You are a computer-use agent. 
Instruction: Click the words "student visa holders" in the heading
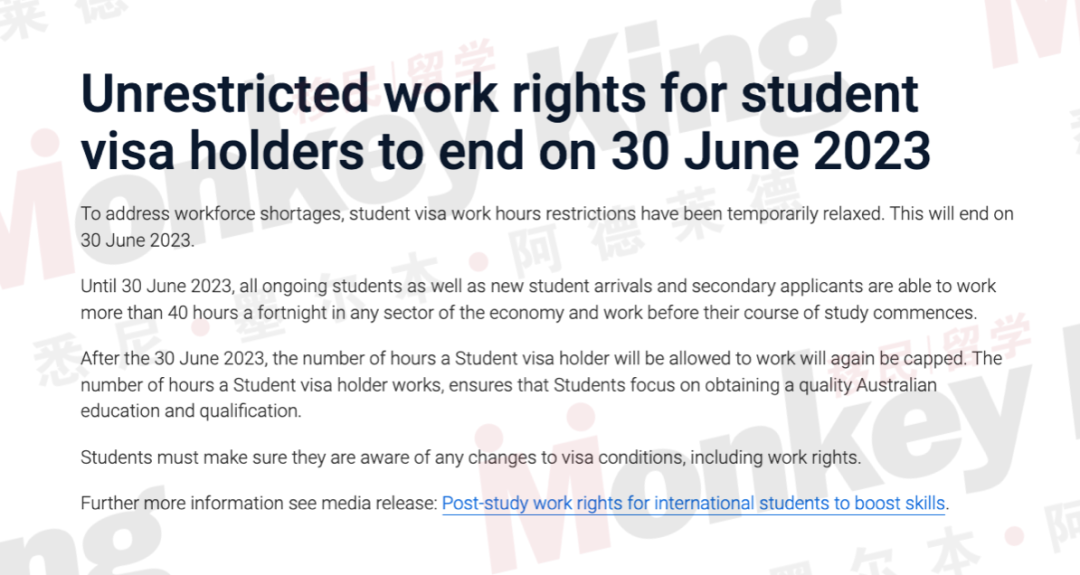(500, 122)
